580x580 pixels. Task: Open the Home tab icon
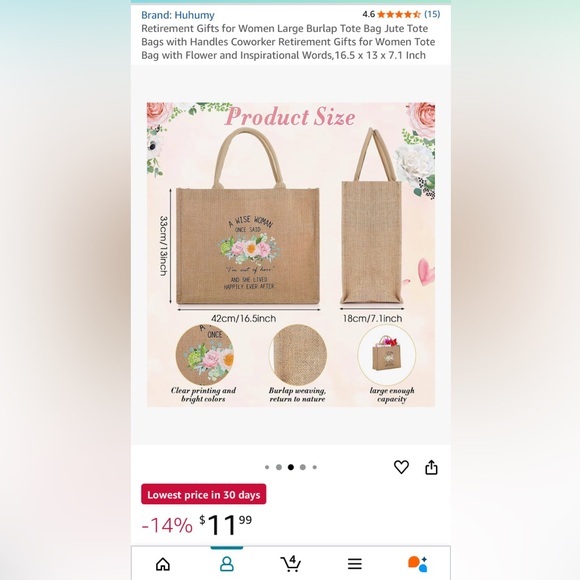point(163,564)
